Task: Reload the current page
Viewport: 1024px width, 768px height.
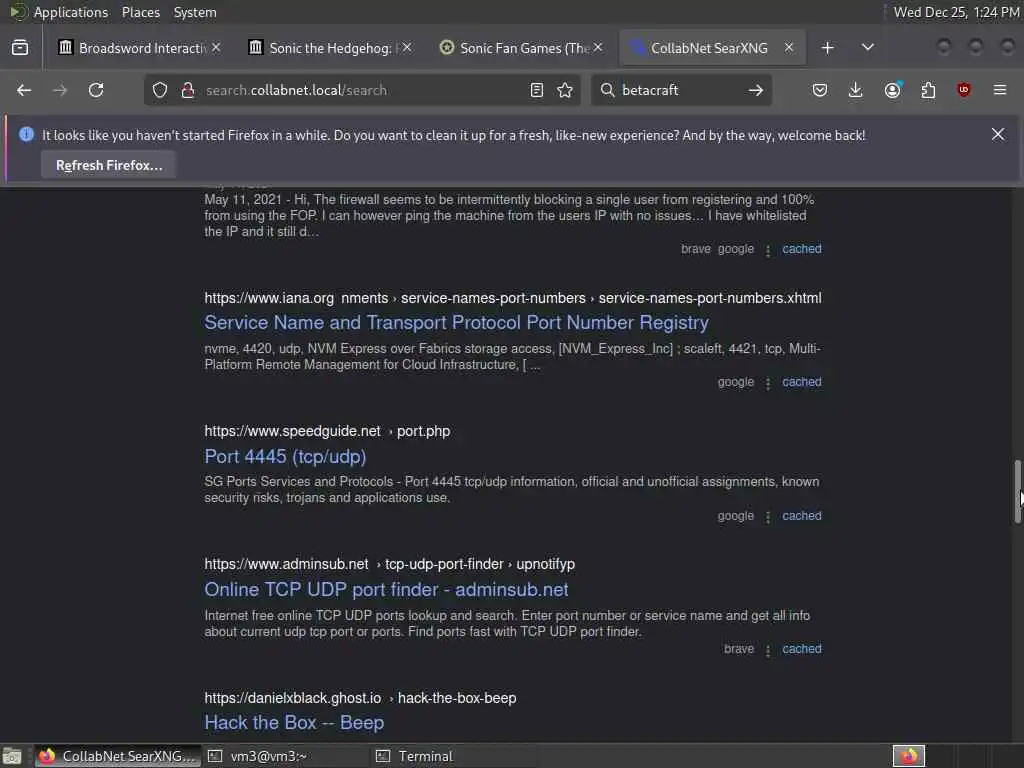Action: tap(96, 90)
